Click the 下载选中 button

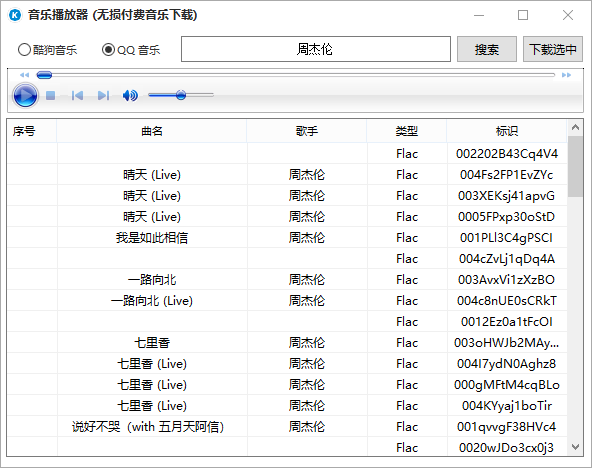click(553, 49)
